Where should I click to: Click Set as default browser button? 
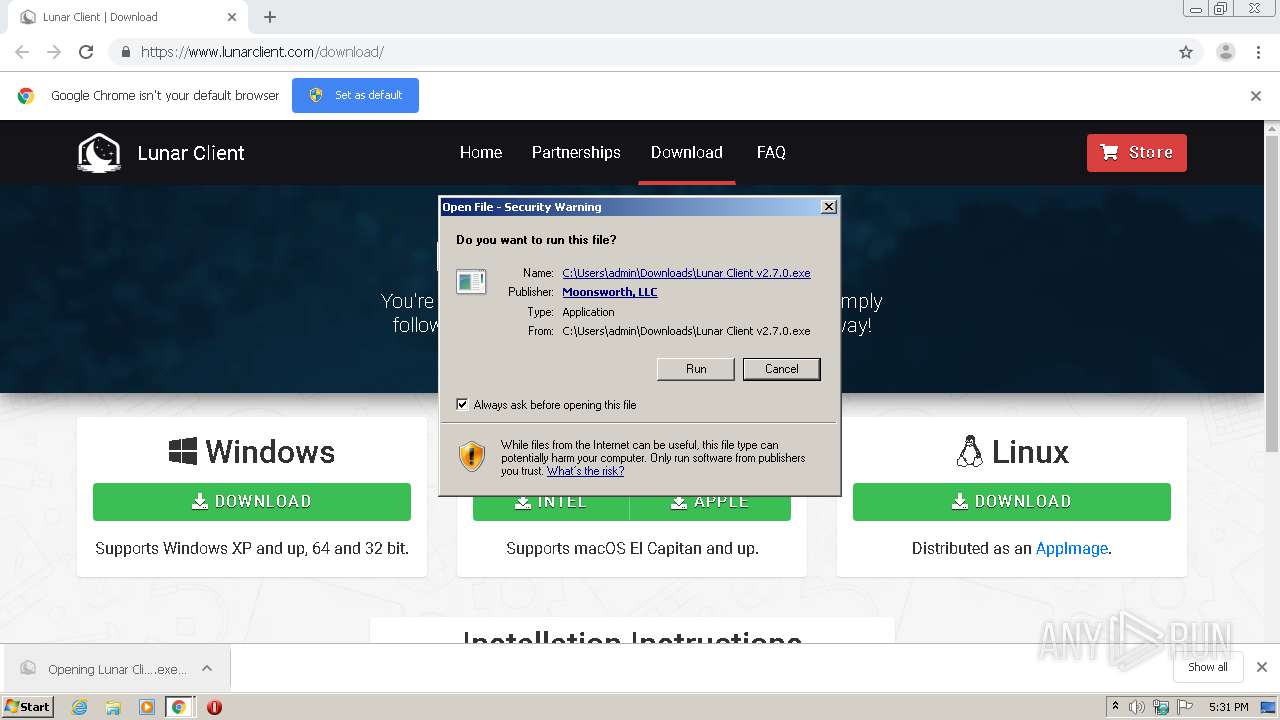pyautogui.click(x=355, y=95)
